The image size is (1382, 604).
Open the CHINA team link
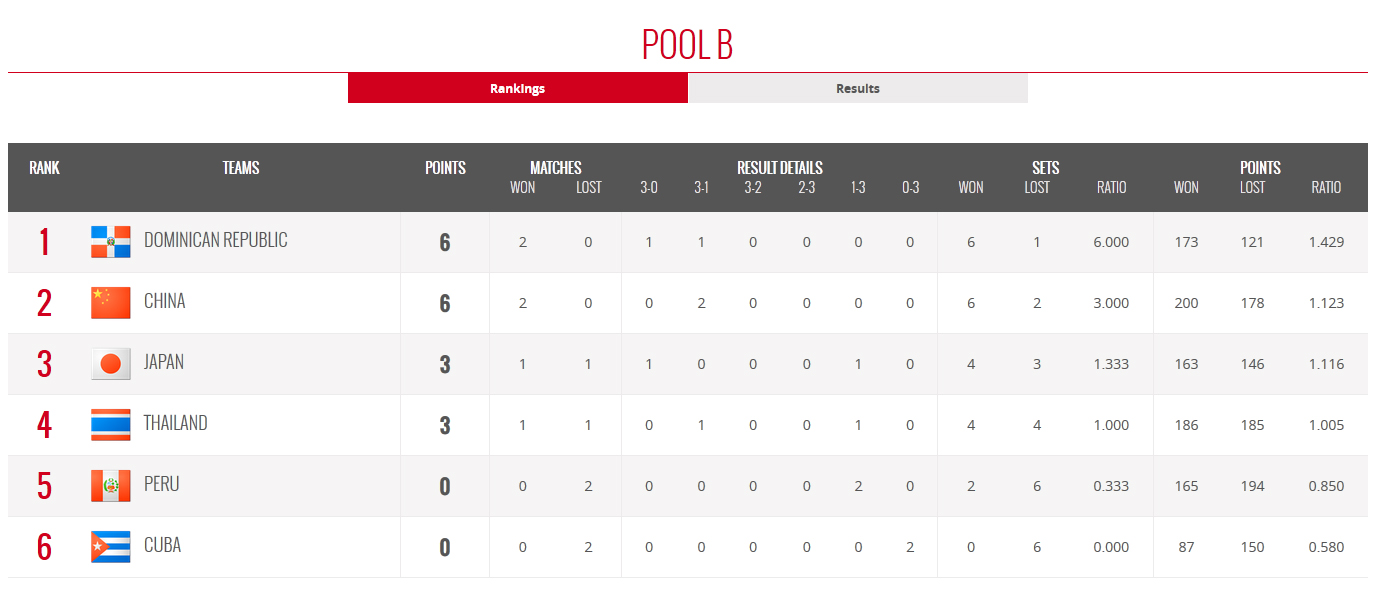165,301
